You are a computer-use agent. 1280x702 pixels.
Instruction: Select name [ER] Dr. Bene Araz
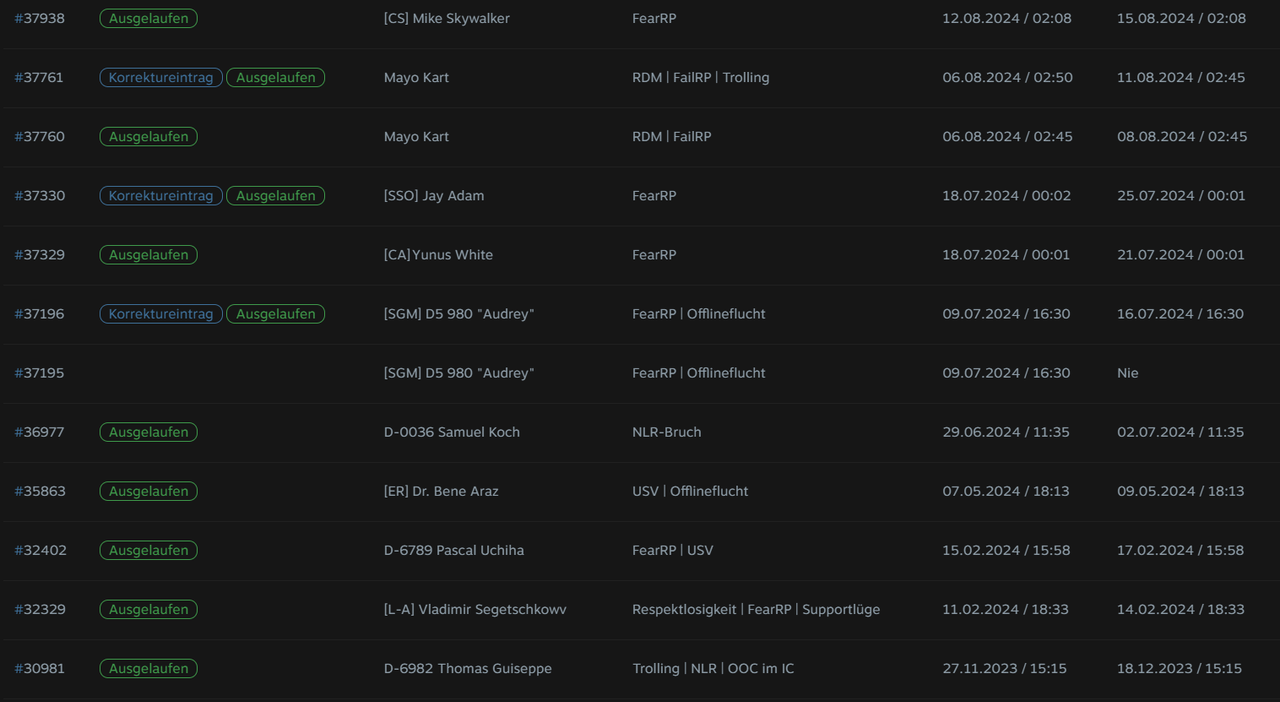point(440,490)
